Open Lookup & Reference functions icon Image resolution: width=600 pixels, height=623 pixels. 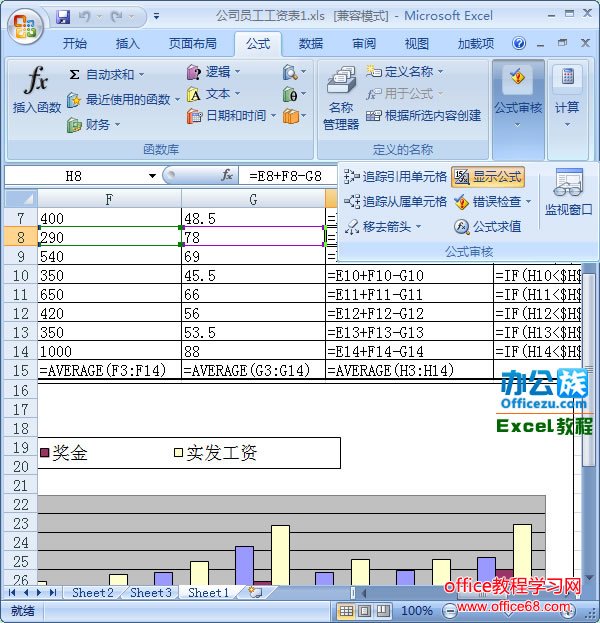(294, 72)
